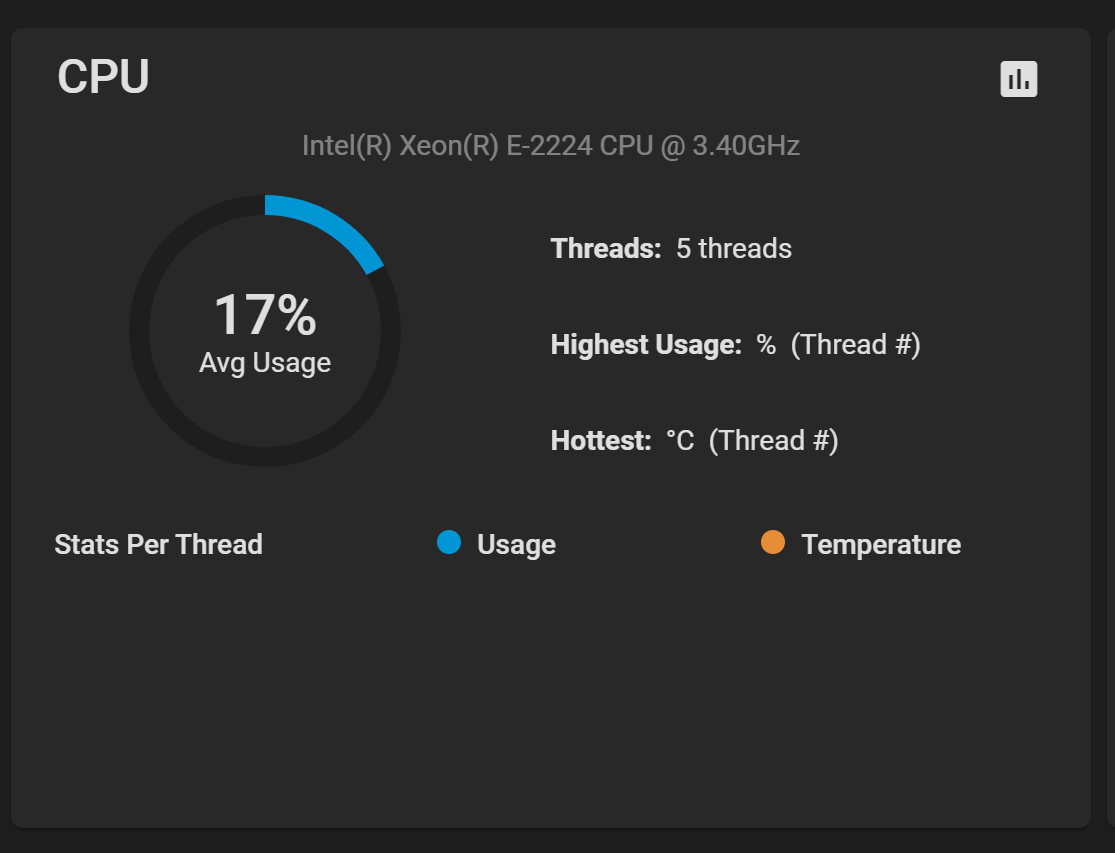The width and height of the screenshot is (1115, 853).
Task: Click the 17% average usage value
Action: click(x=265, y=314)
